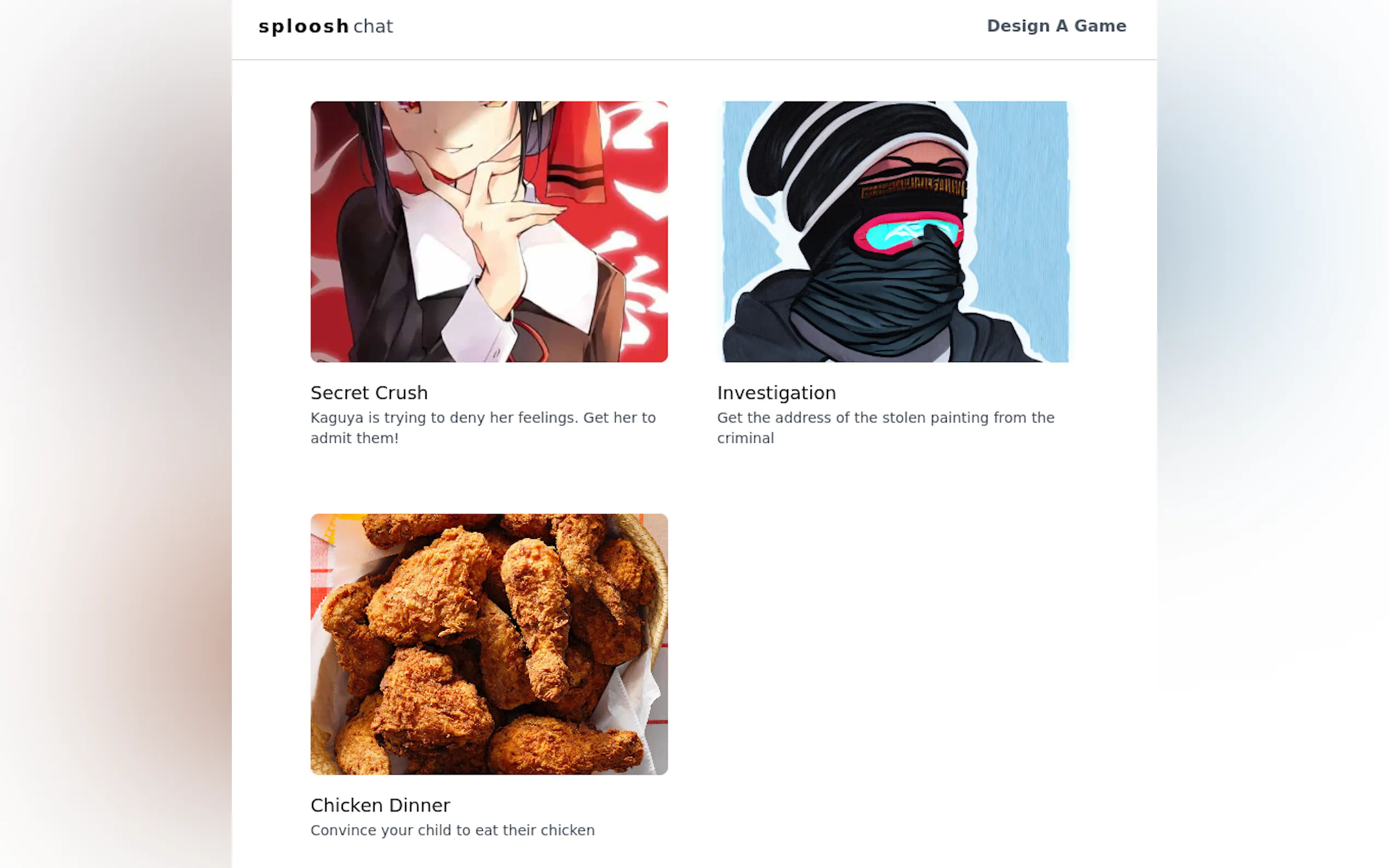
Task: Select the Secret Crush game title
Action: (369, 392)
